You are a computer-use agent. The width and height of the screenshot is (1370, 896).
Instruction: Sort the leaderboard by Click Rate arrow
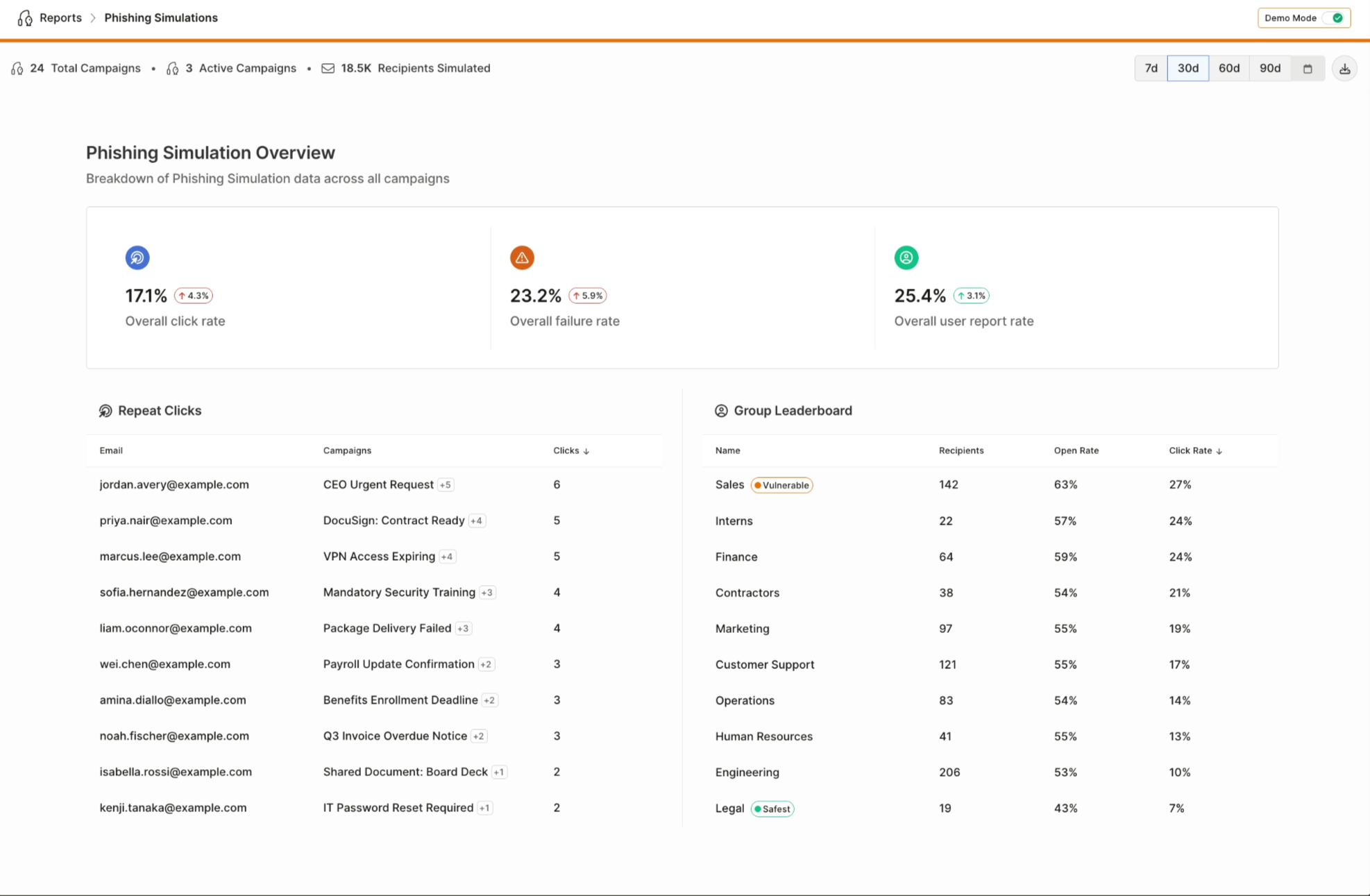[1219, 451]
